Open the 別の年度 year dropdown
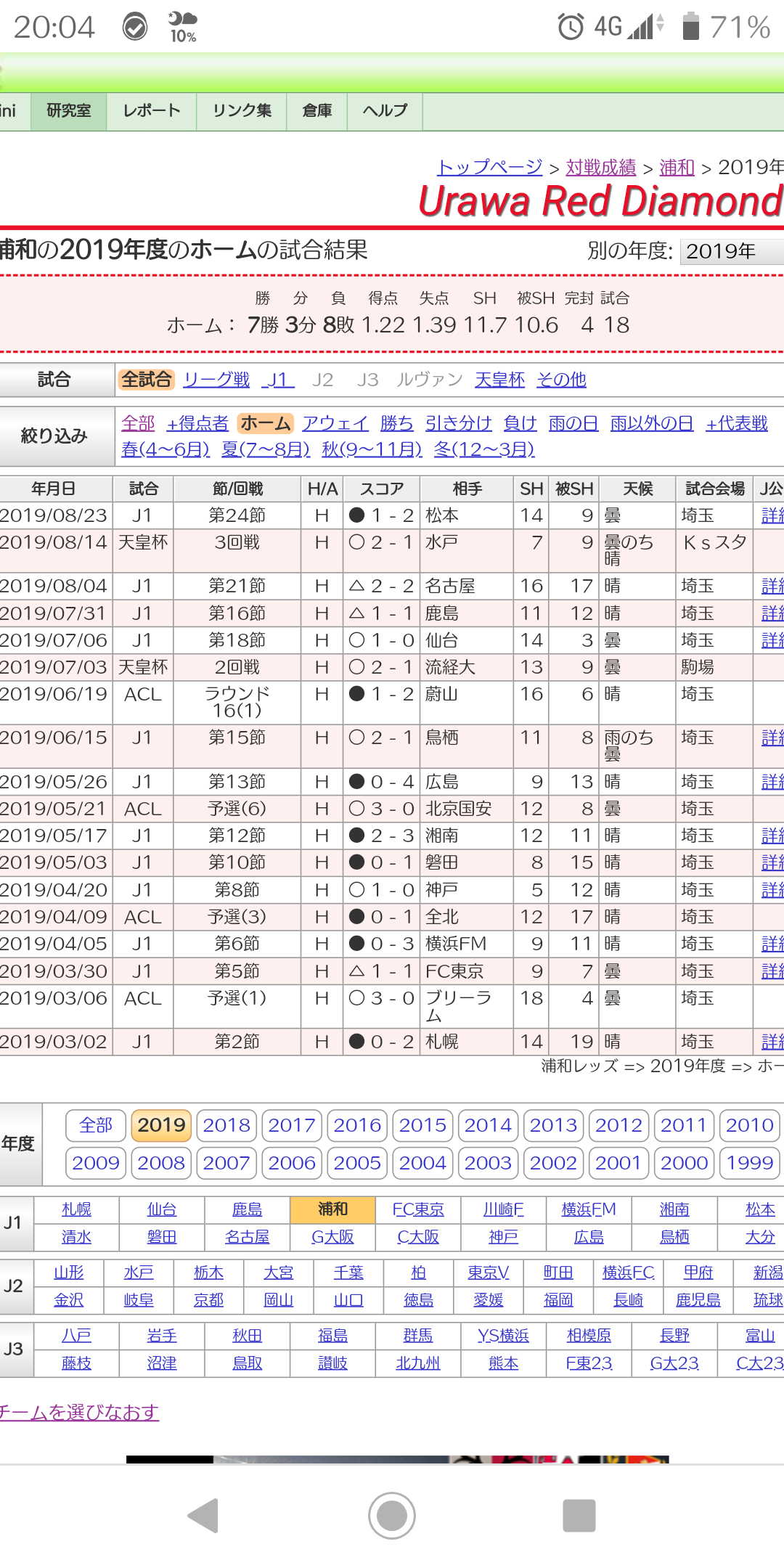Screen dimensions: 784x1568 pyautogui.click(x=730, y=251)
